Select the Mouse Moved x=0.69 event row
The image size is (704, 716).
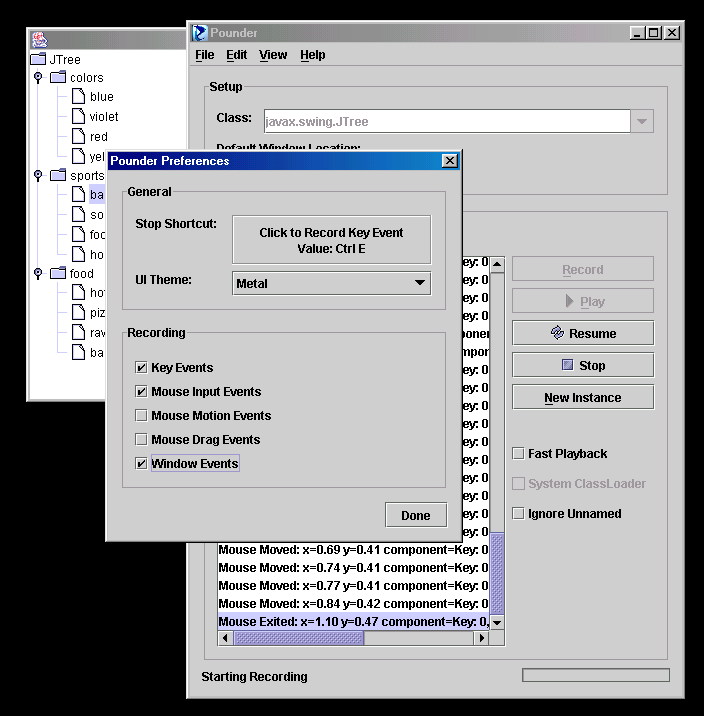354,549
